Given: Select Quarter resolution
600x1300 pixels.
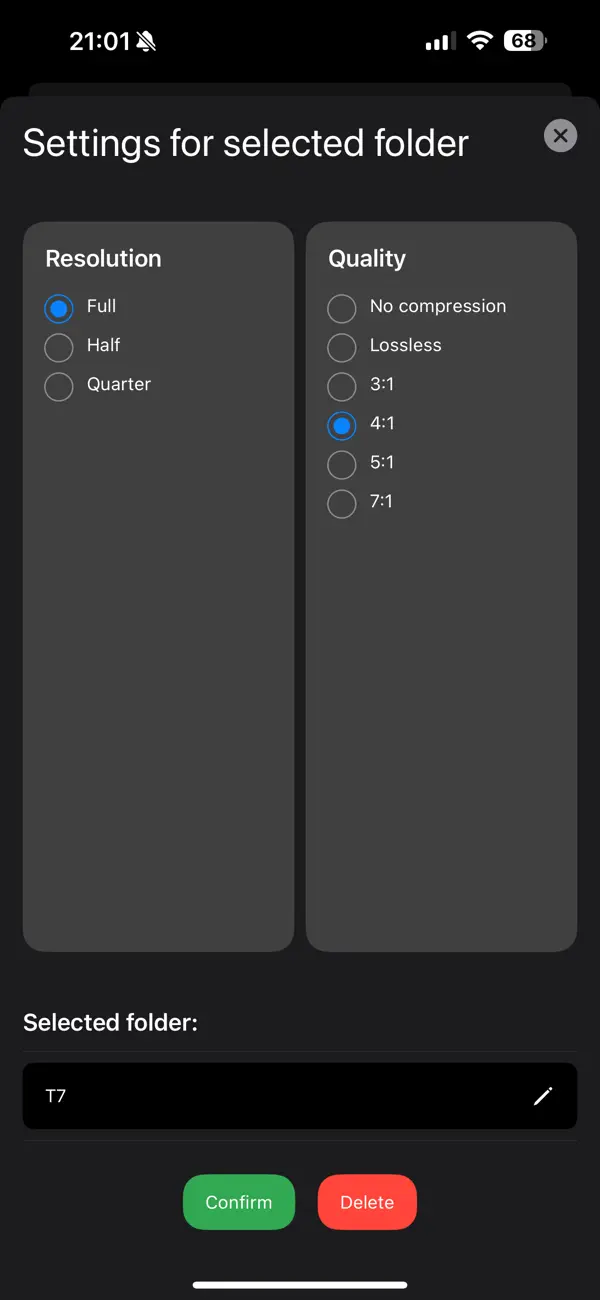Looking at the screenshot, I should coord(58,386).
